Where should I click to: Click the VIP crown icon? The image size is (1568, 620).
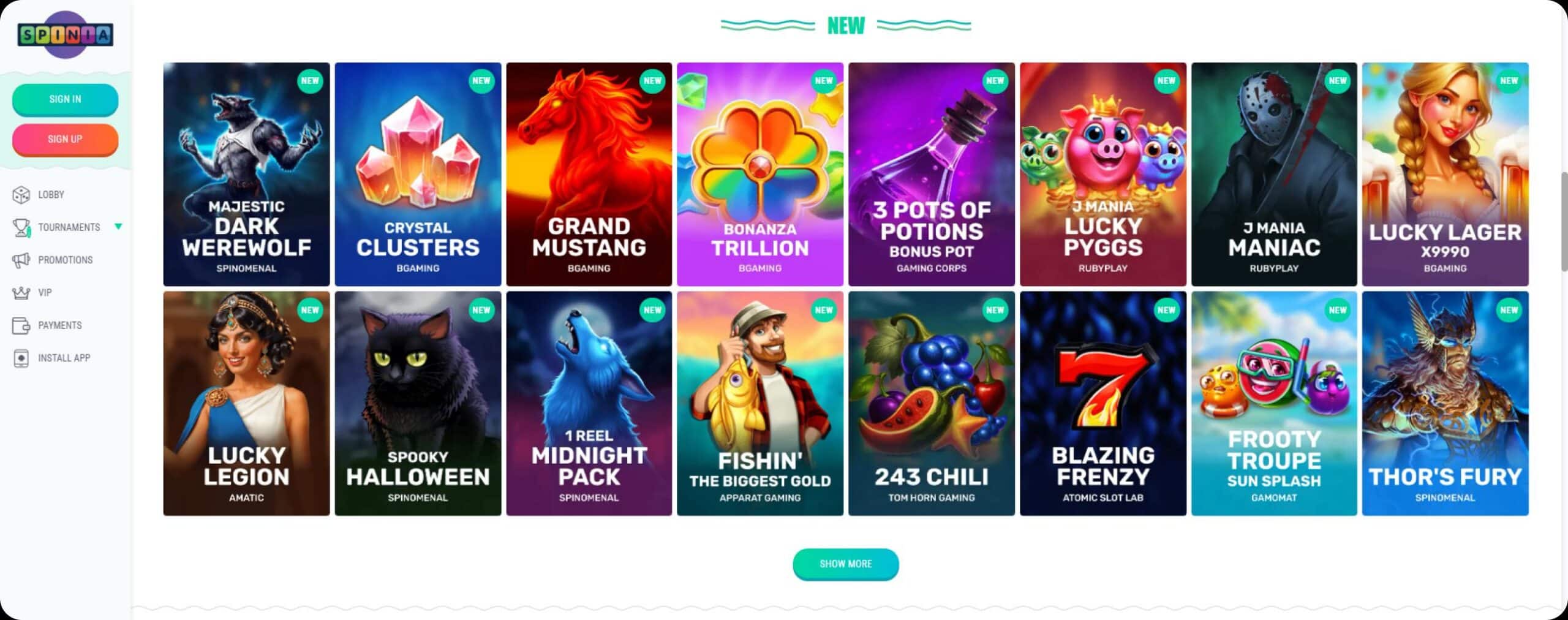(x=21, y=293)
